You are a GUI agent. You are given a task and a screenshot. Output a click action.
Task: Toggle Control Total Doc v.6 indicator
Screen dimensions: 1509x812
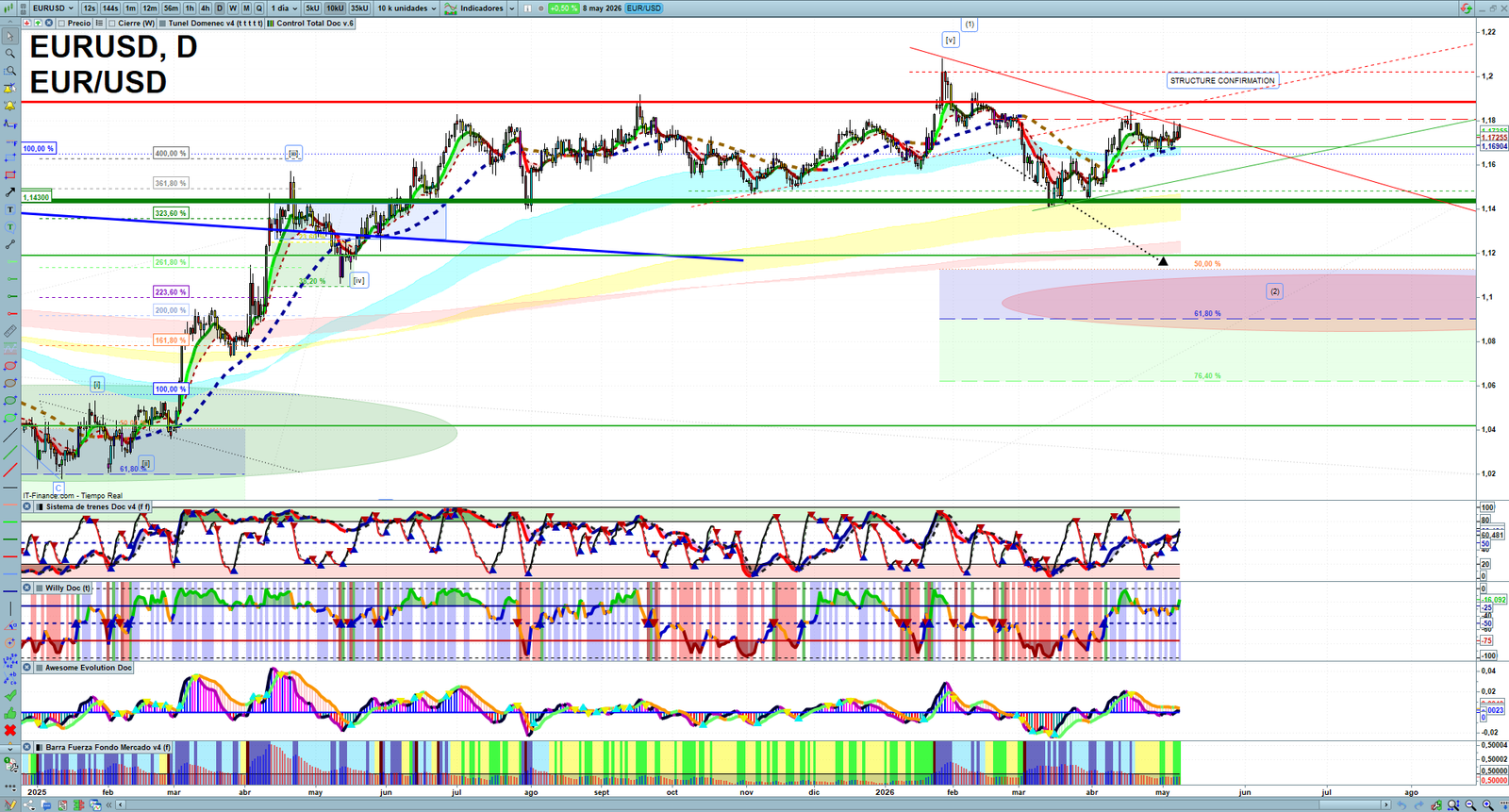[x=271, y=24]
